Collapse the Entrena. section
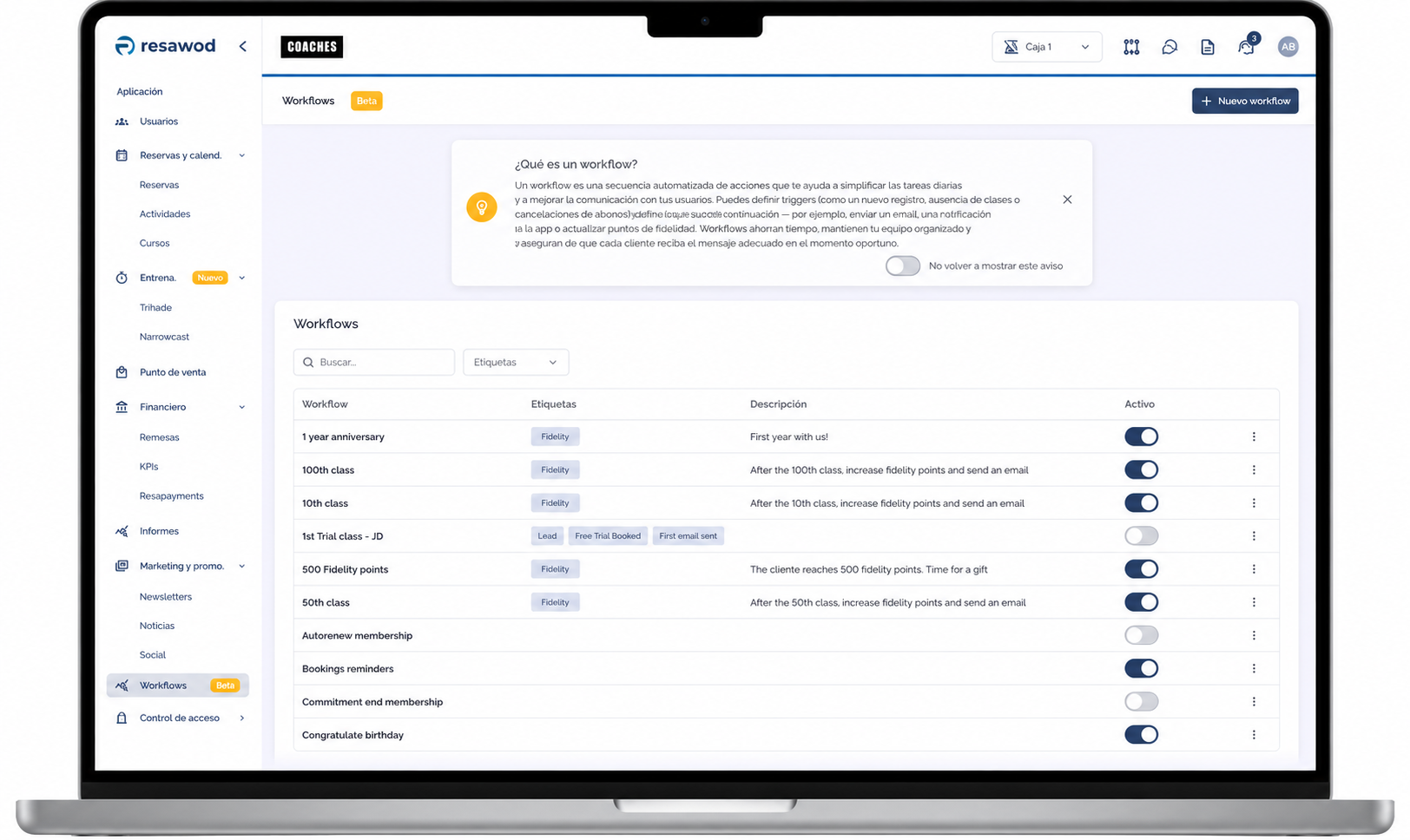 (241, 278)
